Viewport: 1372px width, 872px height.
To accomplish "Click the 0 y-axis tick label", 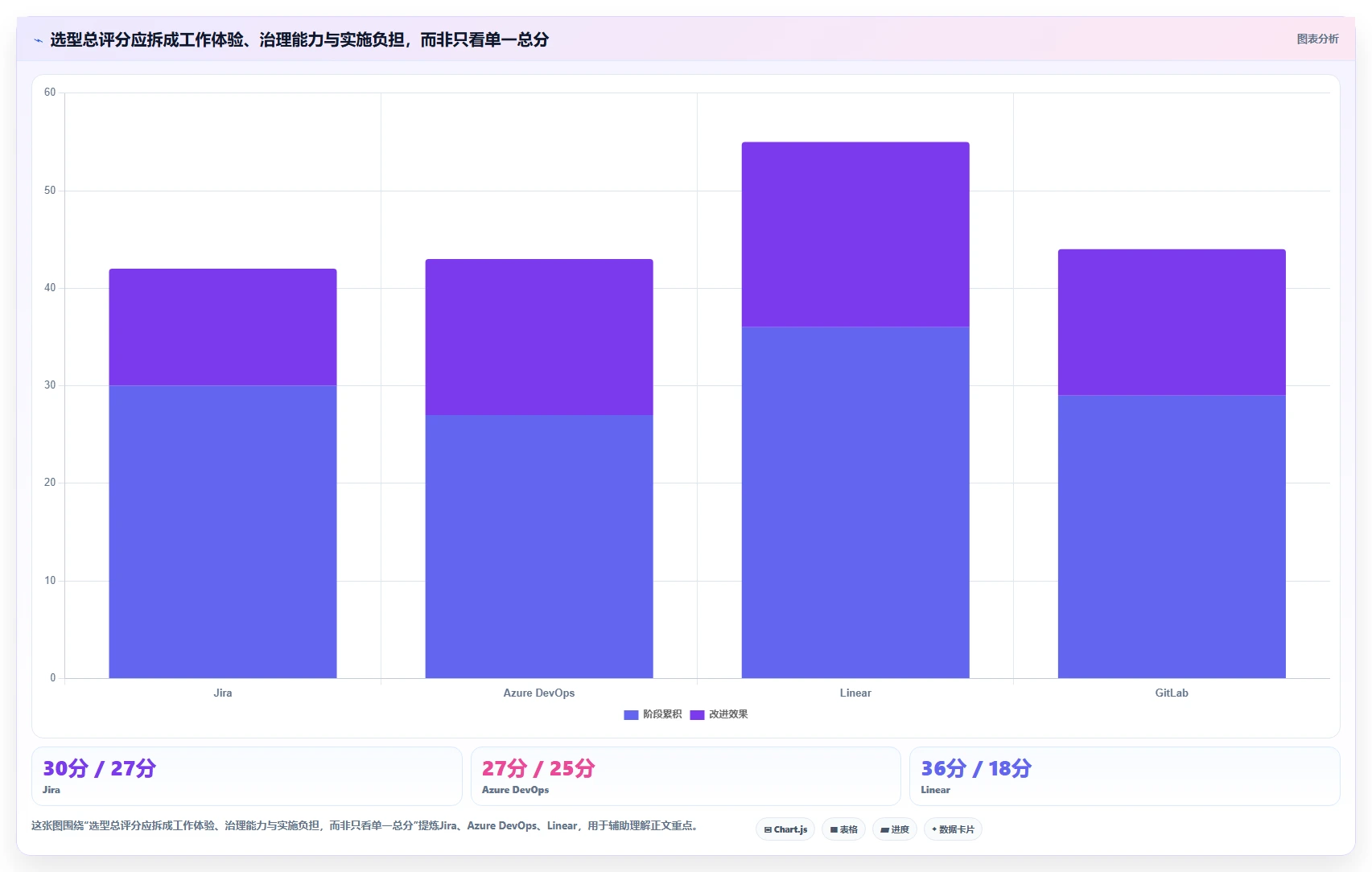I will tap(53, 678).
